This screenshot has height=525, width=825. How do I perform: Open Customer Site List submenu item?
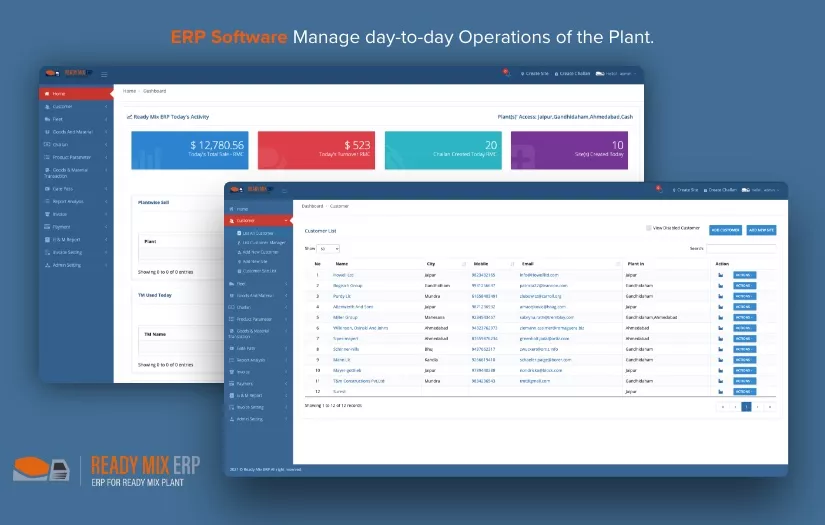coord(257,271)
